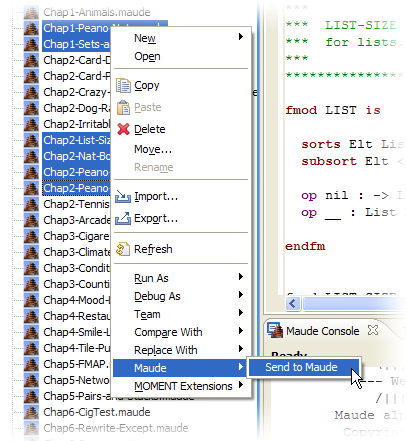
Task: Select Chap6-Rewrite-Except.maude file
Action: tap(116, 428)
